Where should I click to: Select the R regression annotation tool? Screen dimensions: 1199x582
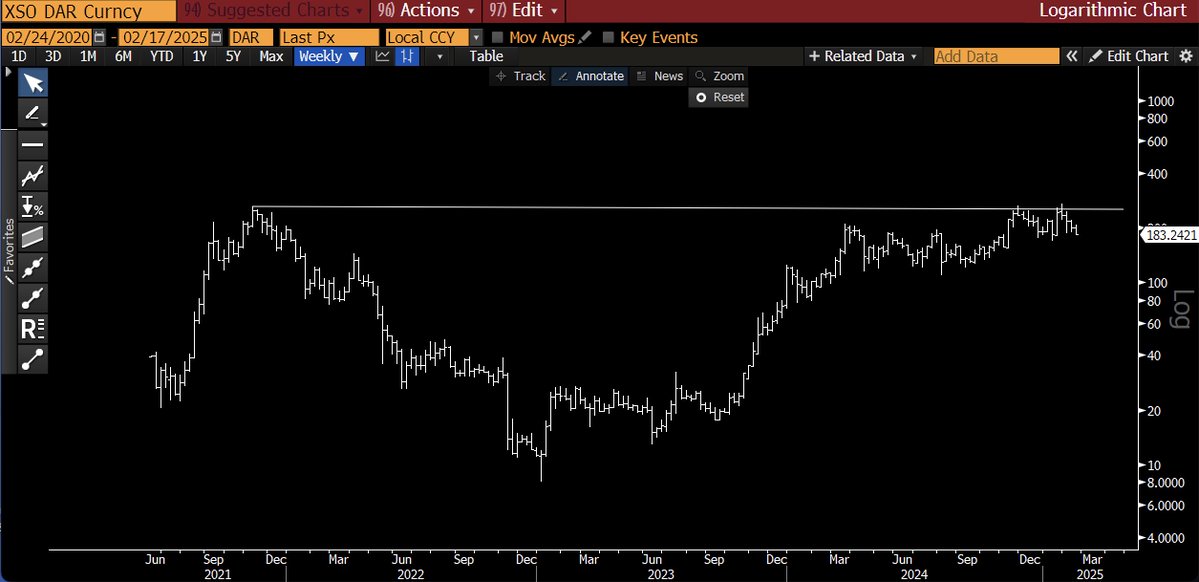click(x=33, y=329)
